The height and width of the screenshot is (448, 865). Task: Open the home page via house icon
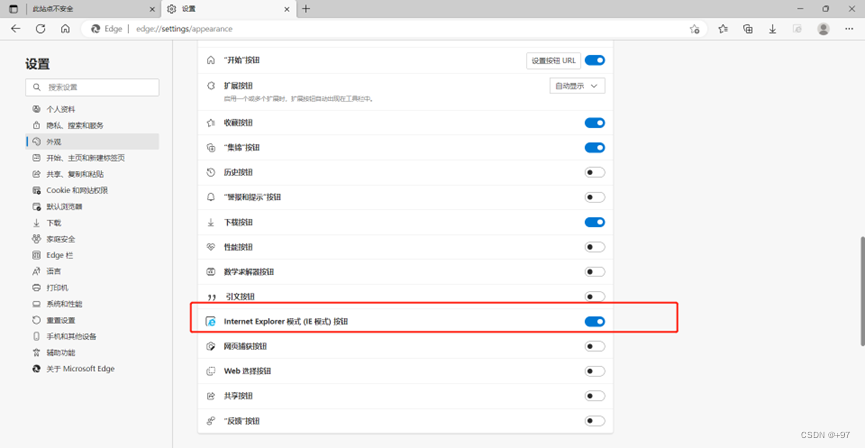coord(65,29)
